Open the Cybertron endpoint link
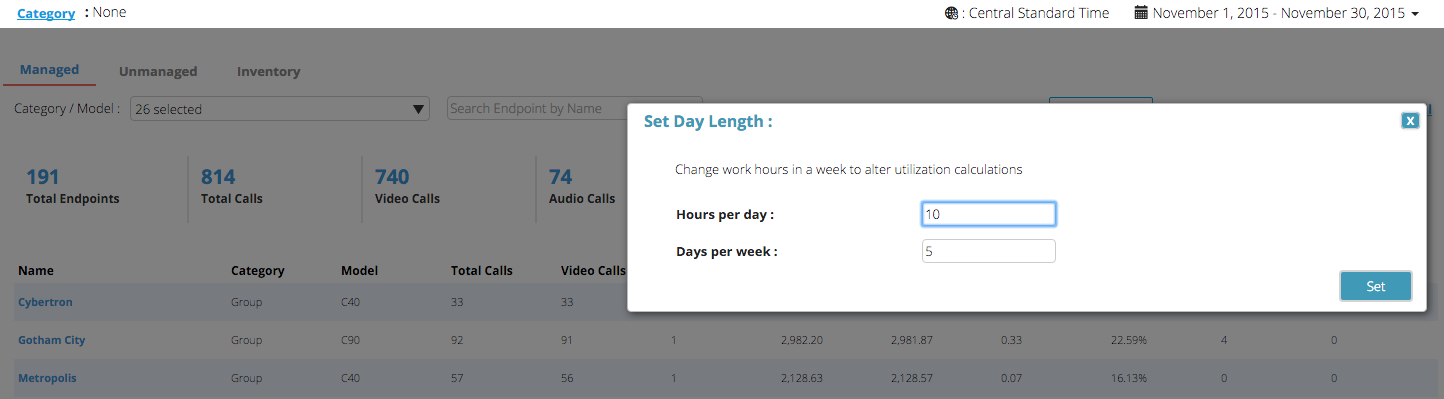This screenshot has width=1444, height=399. 45,302
